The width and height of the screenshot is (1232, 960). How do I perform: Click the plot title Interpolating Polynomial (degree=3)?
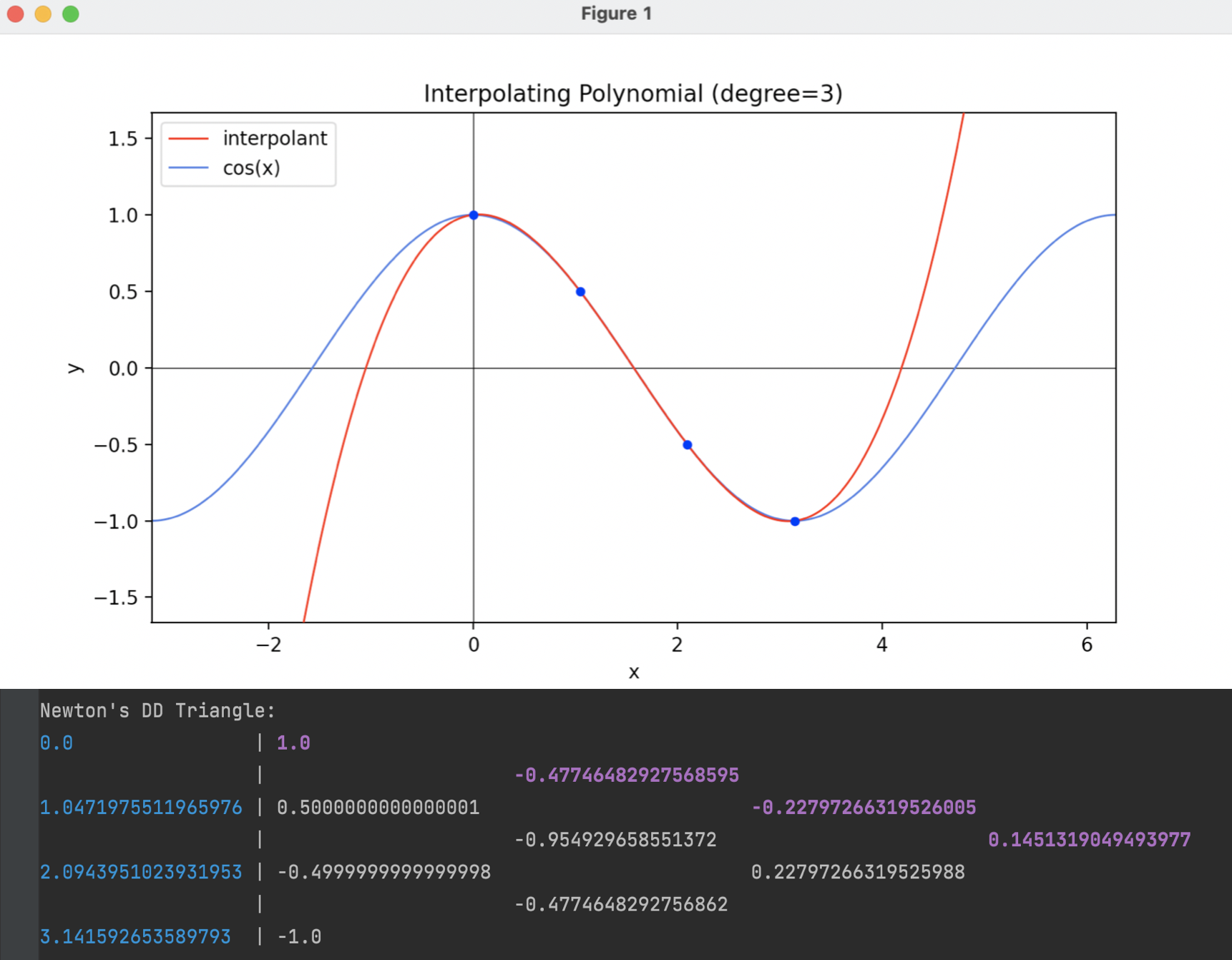[x=633, y=93]
